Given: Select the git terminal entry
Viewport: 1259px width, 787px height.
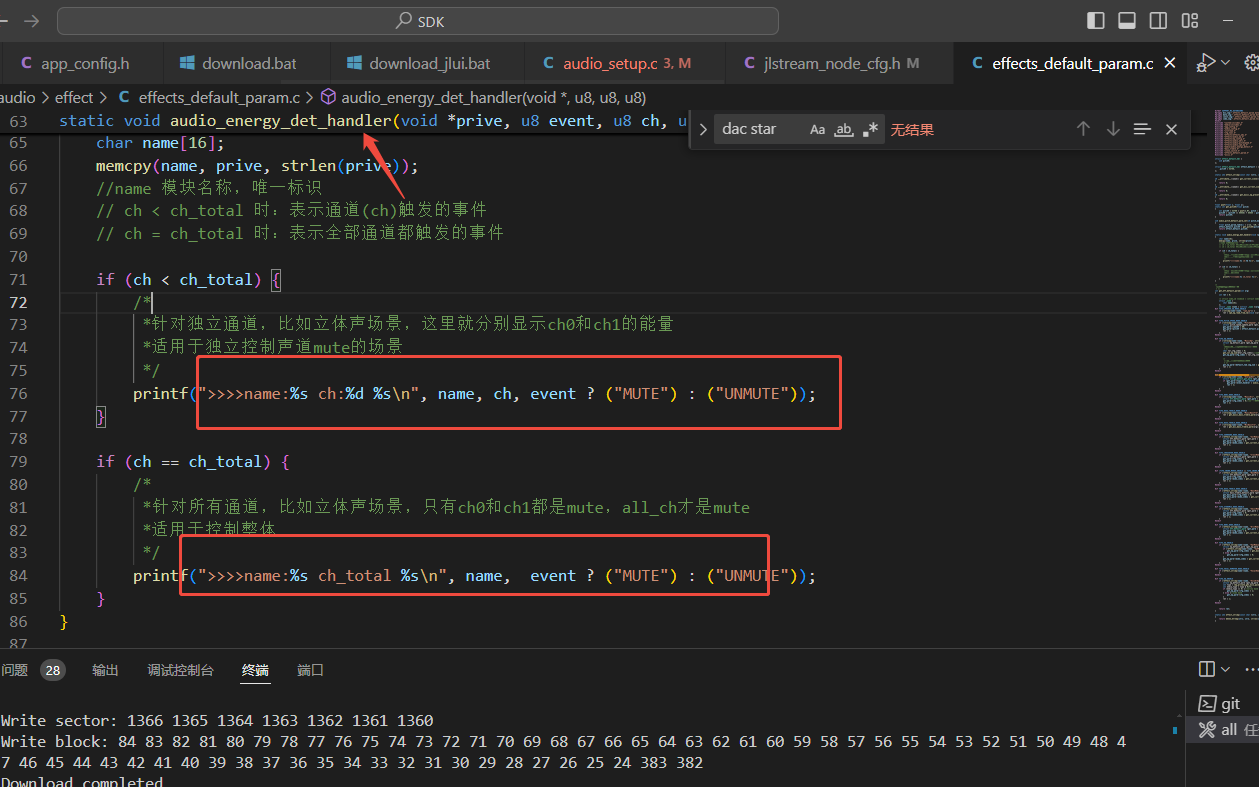Looking at the screenshot, I should (1222, 704).
